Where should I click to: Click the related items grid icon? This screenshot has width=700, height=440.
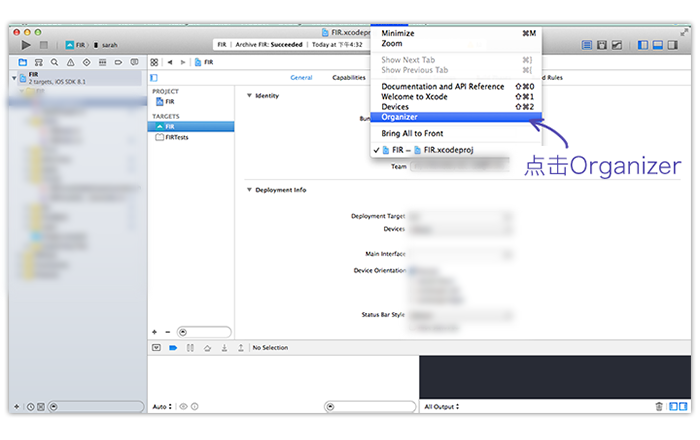(x=154, y=62)
